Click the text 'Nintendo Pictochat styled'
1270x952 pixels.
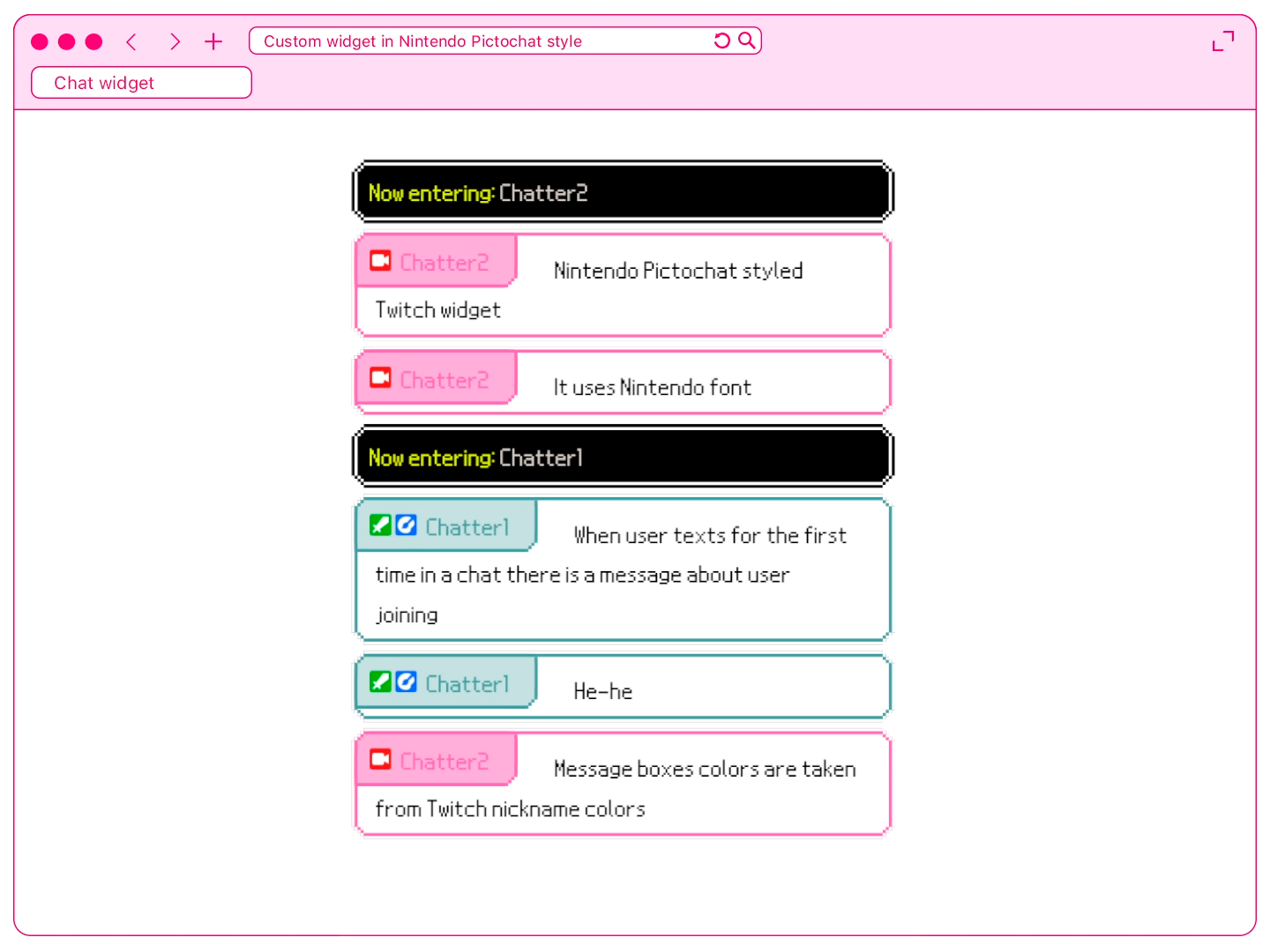pos(678,271)
